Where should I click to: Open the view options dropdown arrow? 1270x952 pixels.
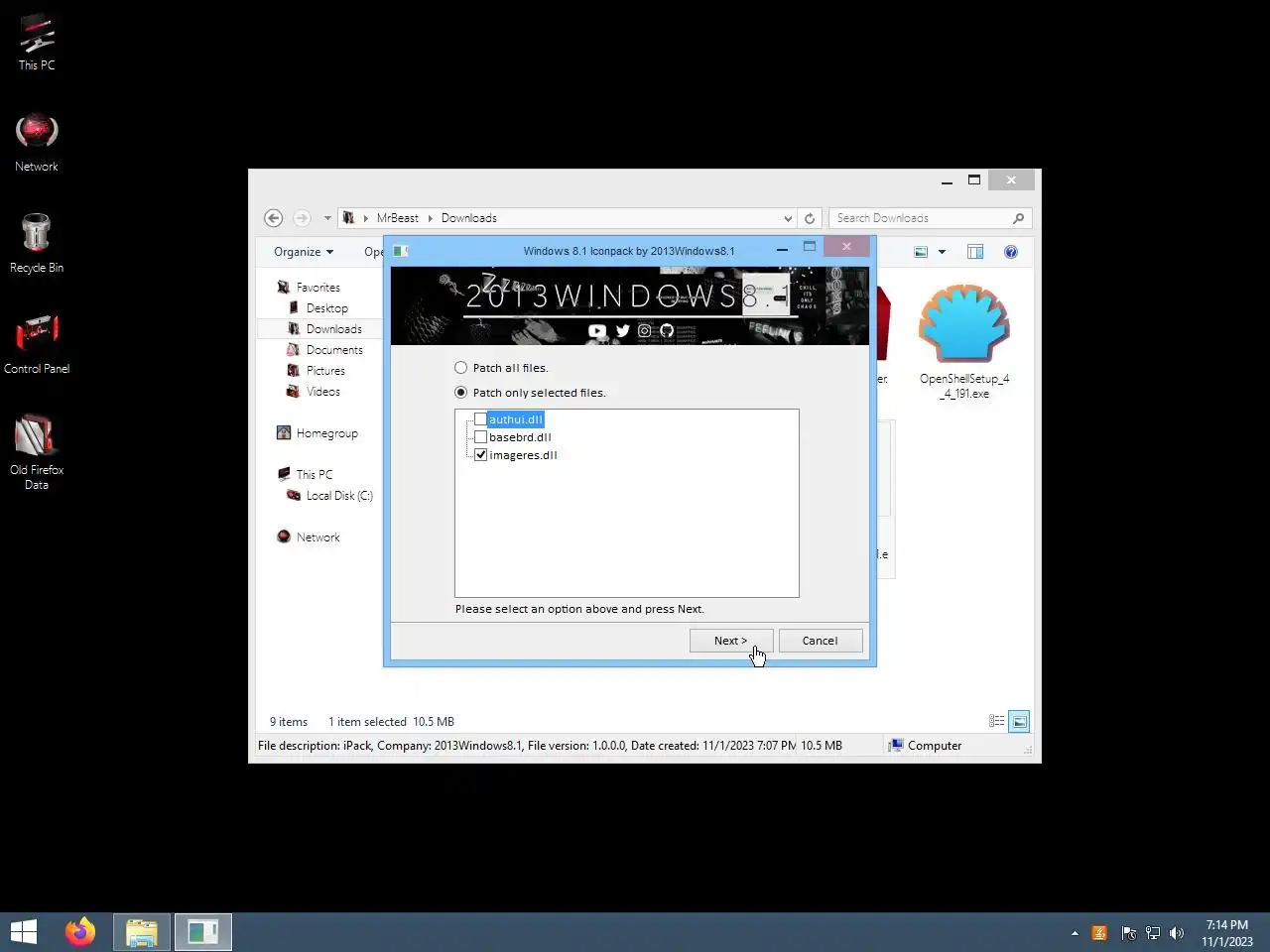click(x=942, y=252)
